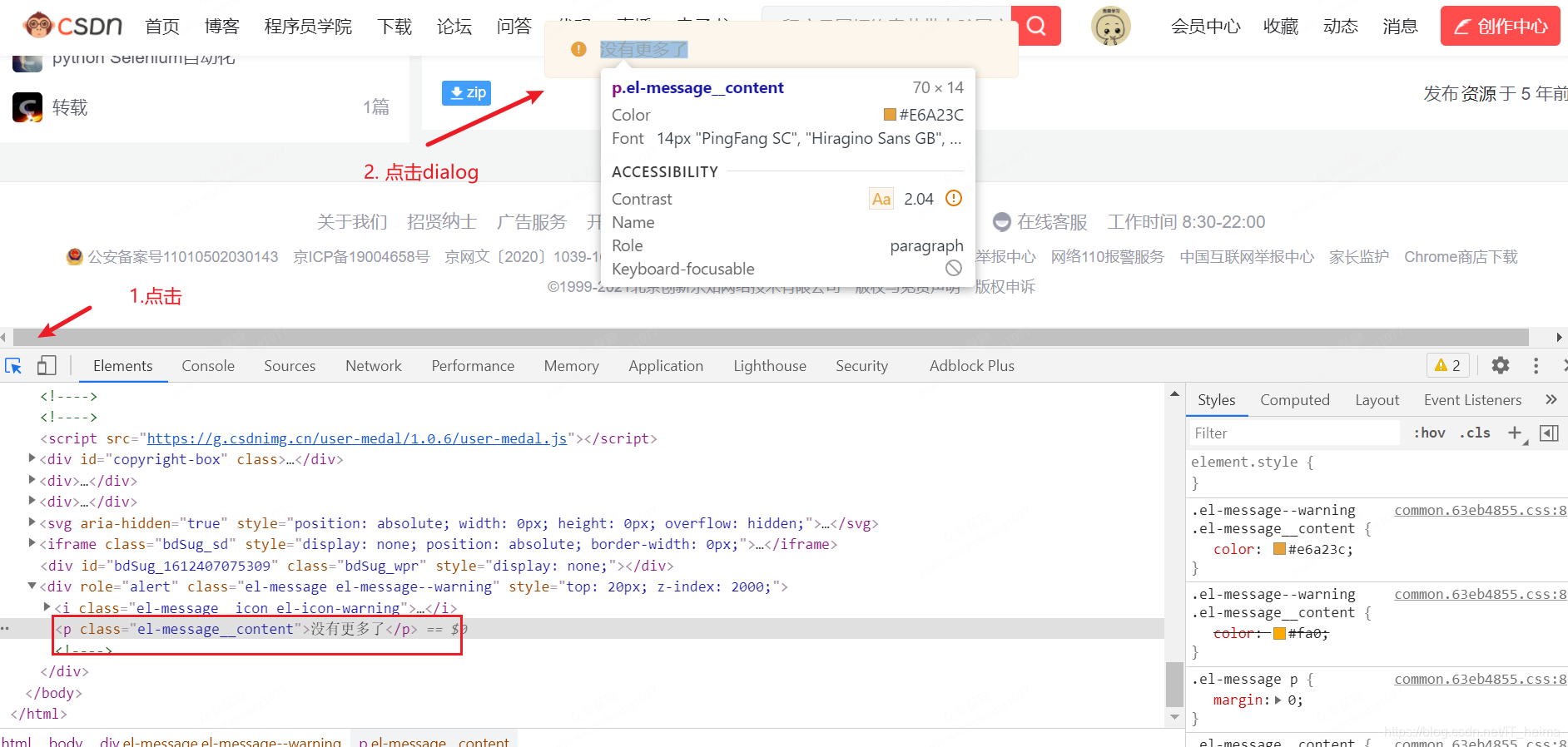Screen dimensions: 1568x747
Task: Open the Memory tab
Action: 571,366
